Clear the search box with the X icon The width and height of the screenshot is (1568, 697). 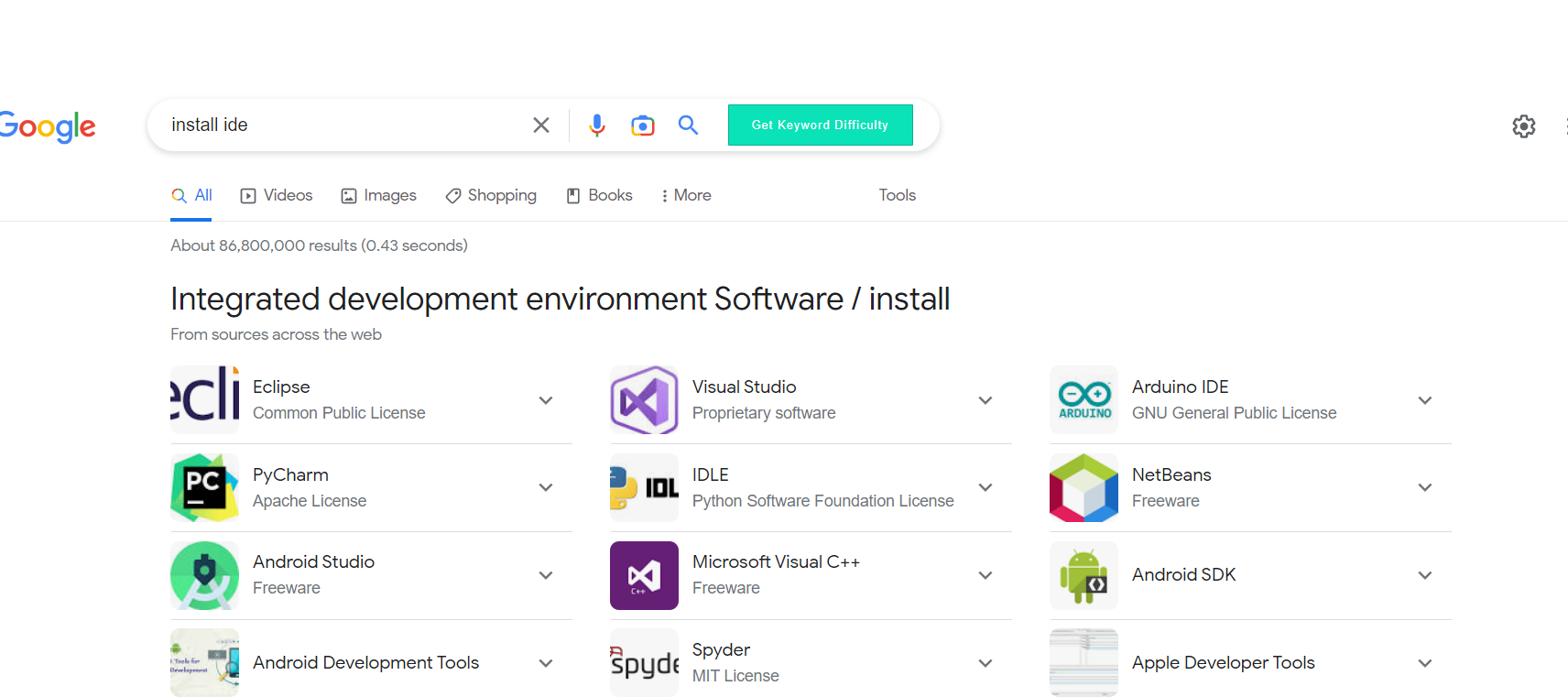pyautogui.click(x=541, y=125)
